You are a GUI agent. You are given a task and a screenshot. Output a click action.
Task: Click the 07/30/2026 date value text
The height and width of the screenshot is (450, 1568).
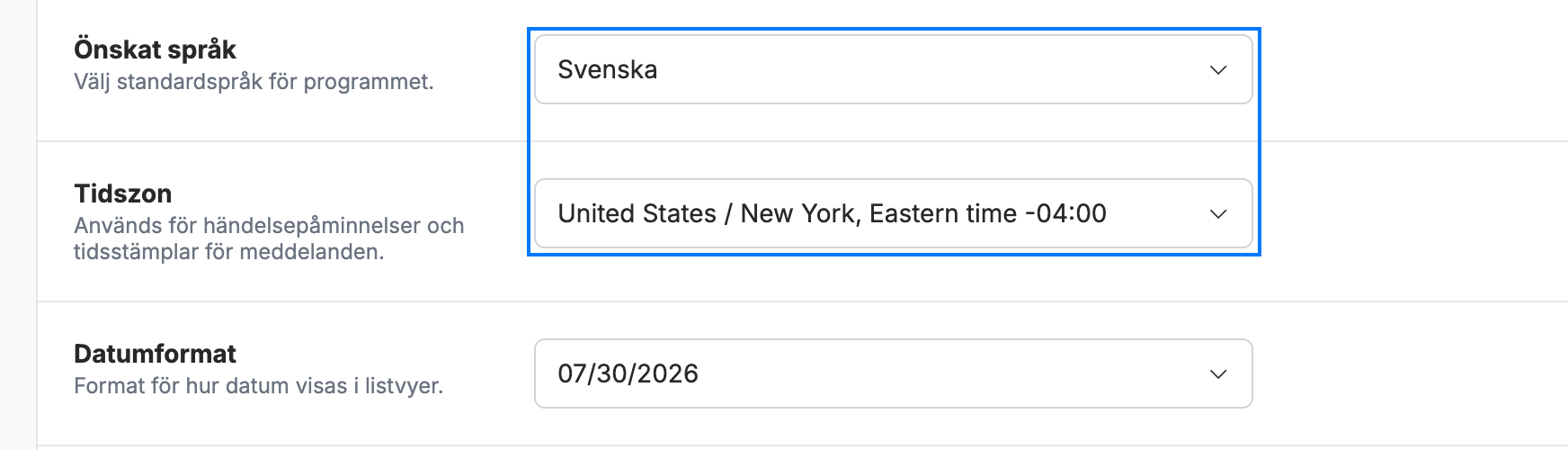pos(628,373)
